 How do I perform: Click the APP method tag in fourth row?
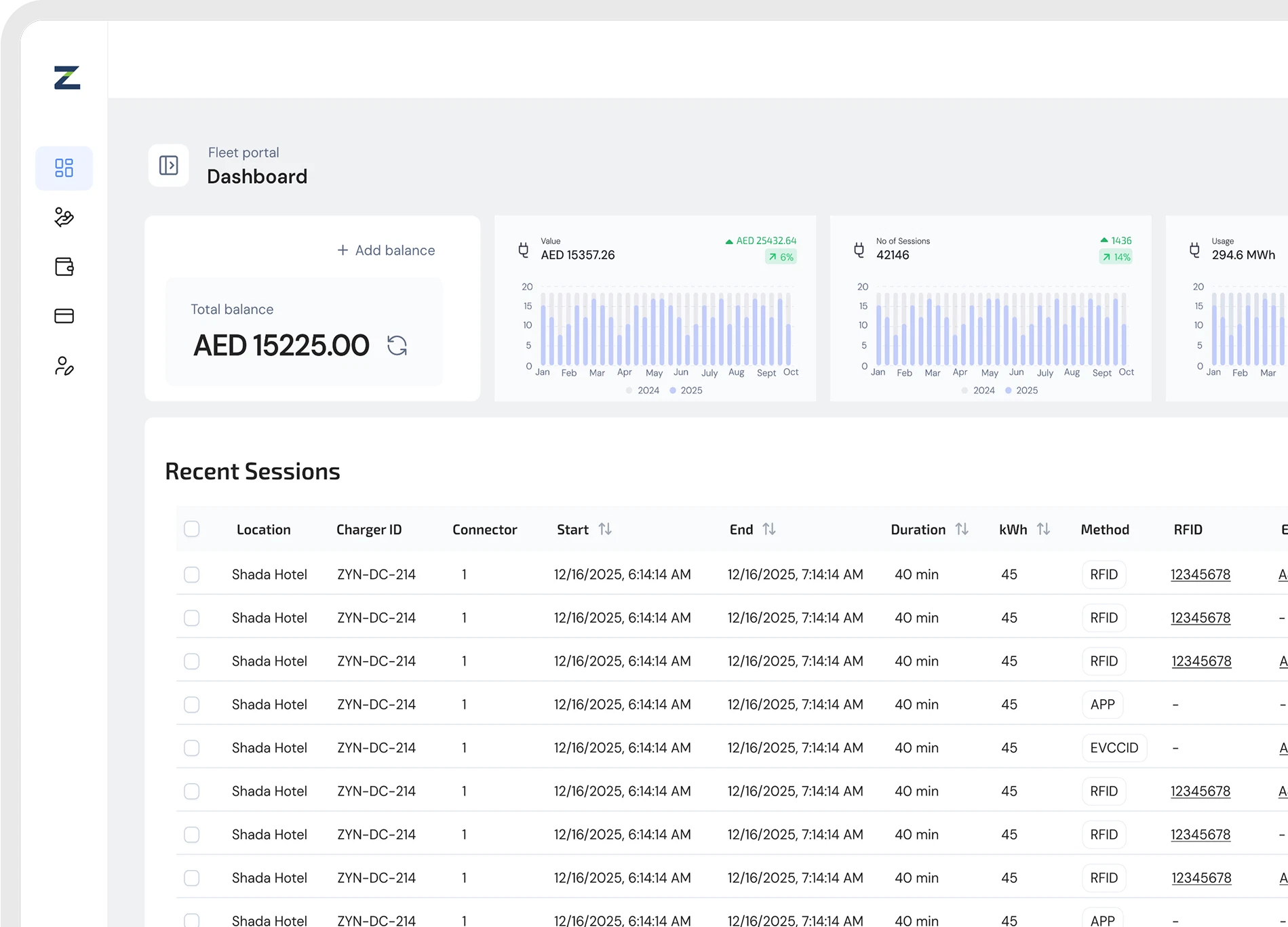coord(1103,705)
